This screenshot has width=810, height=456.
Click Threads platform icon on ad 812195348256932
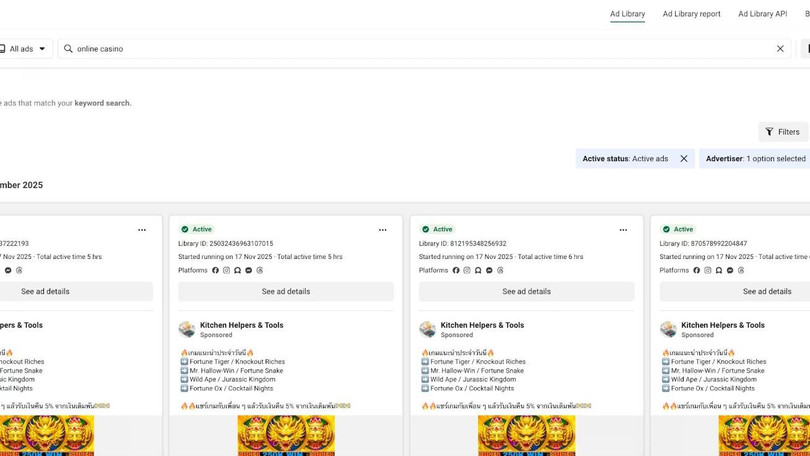point(500,270)
